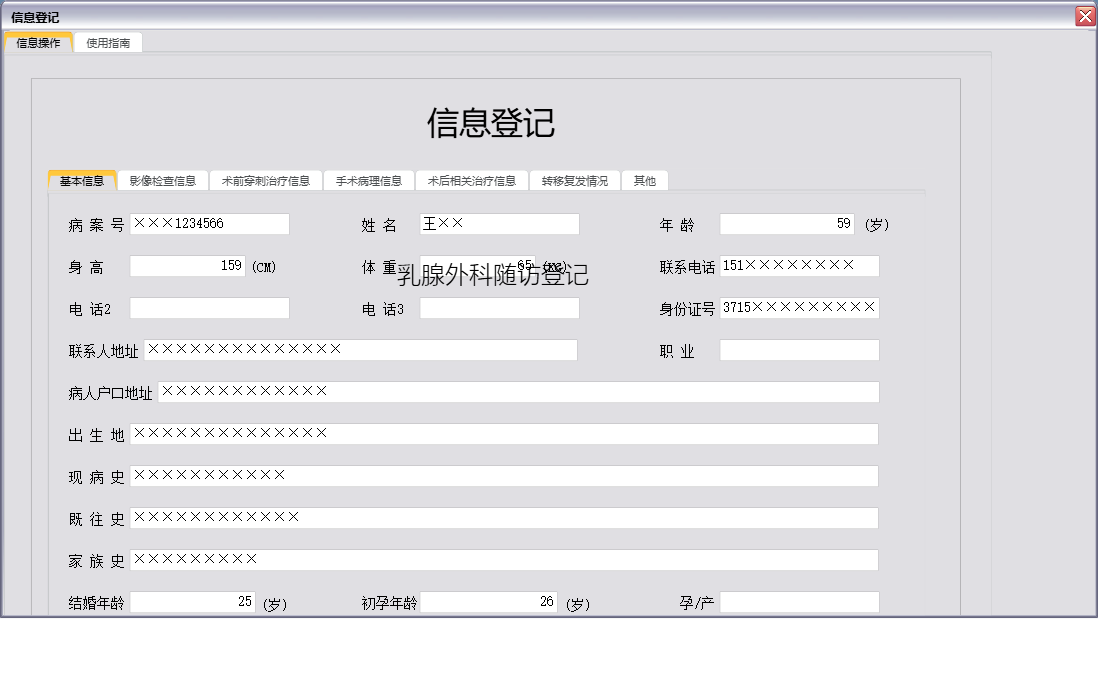Switch to the 转移复发情况 tab
This screenshot has width=1098, height=697.
(x=576, y=180)
